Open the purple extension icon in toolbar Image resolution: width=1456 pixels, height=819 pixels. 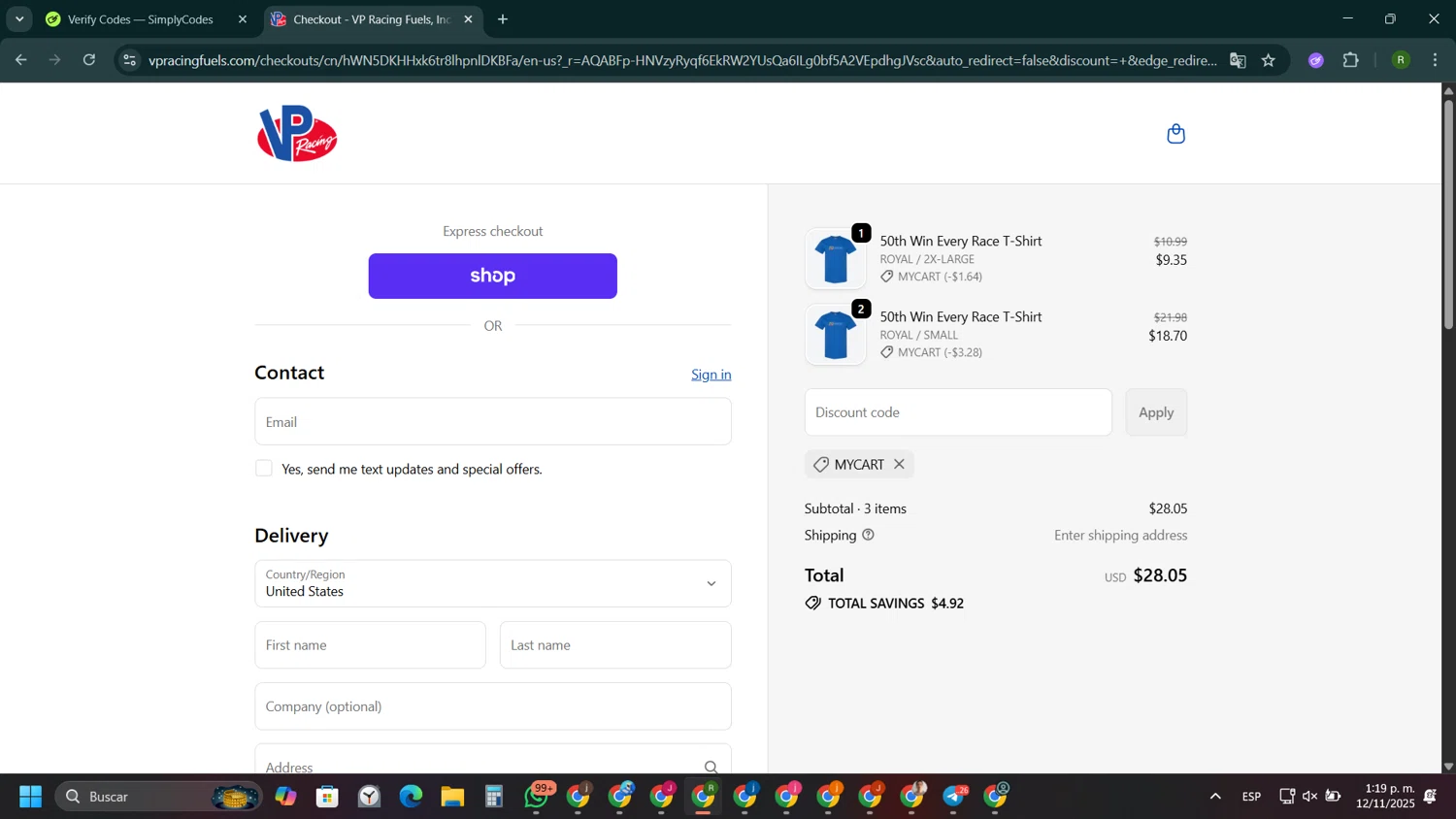1316,60
